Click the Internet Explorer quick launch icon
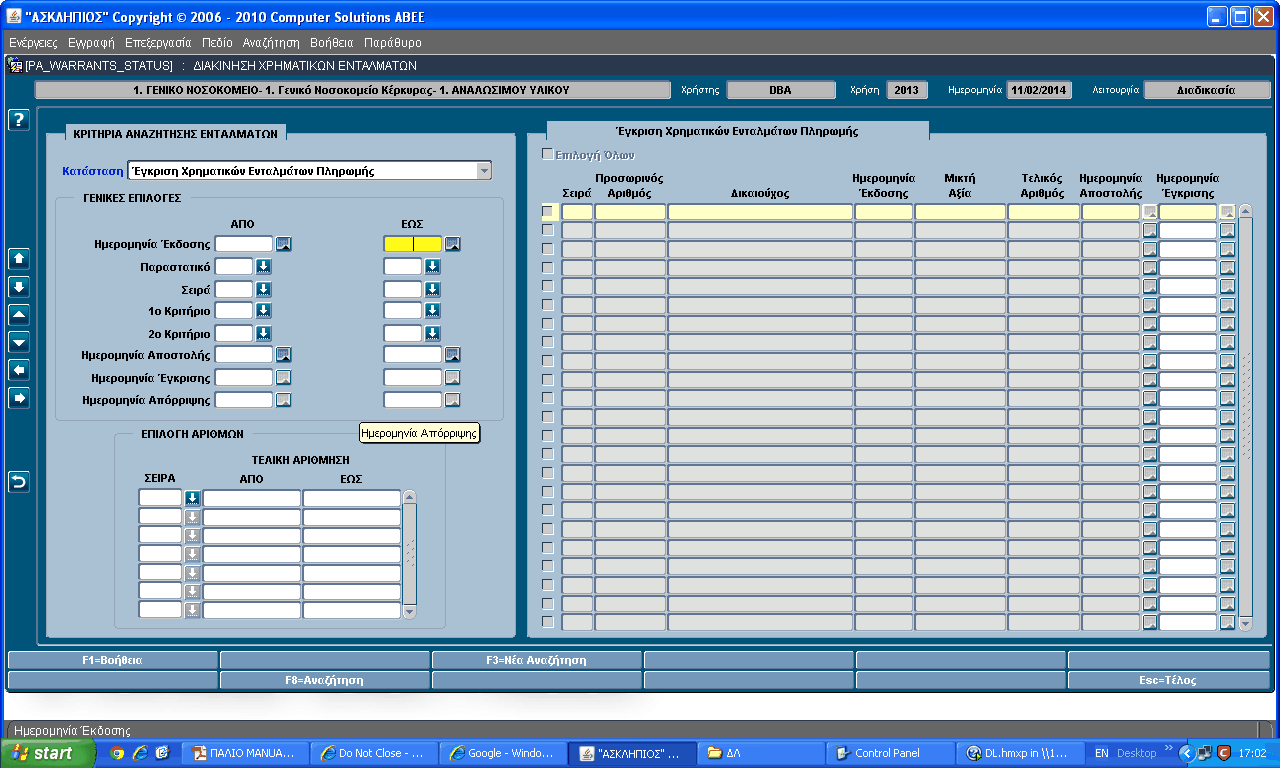Viewport: 1280px width, 768px height. 140,753
